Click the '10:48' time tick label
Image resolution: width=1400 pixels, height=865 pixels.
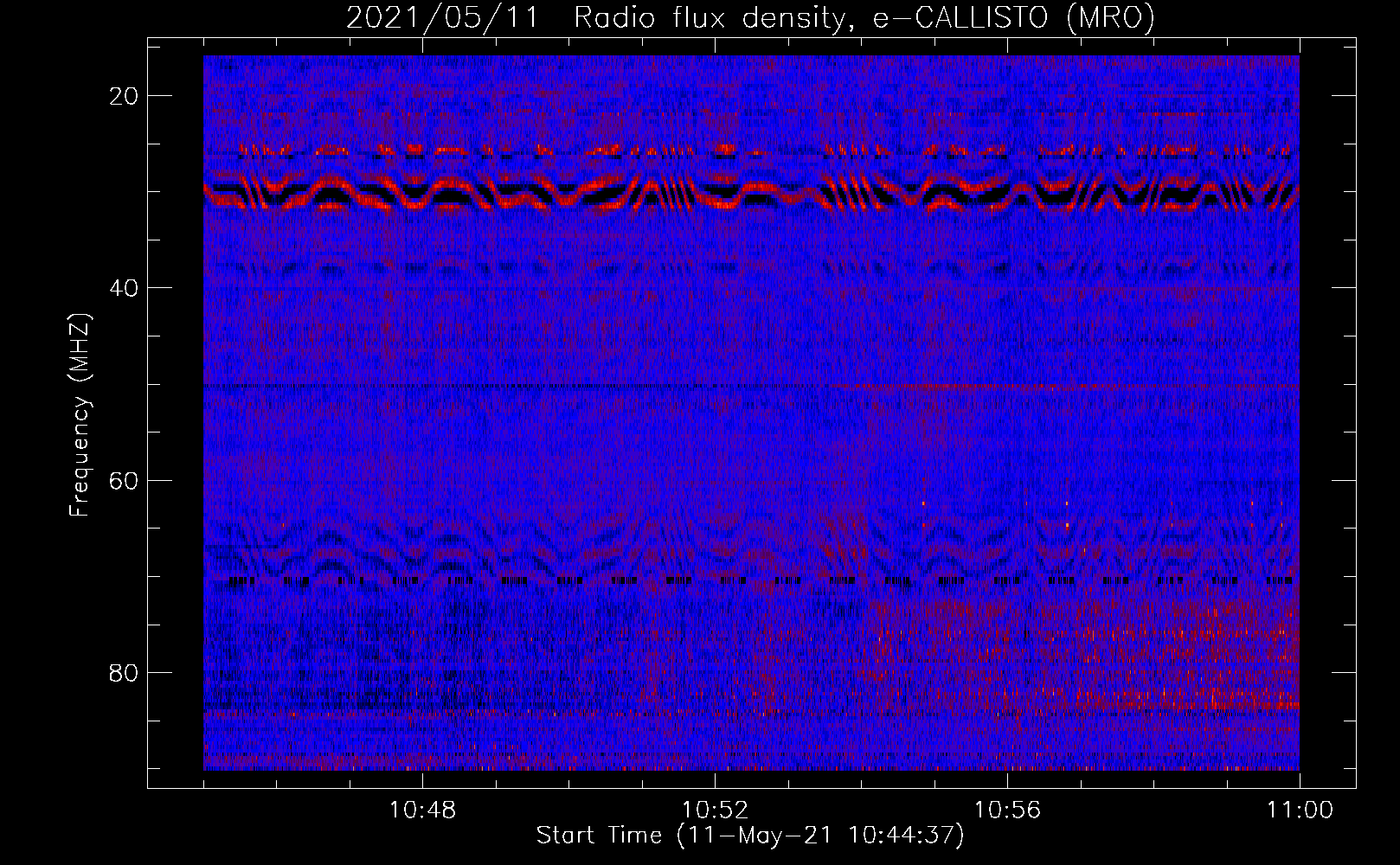[x=422, y=811]
